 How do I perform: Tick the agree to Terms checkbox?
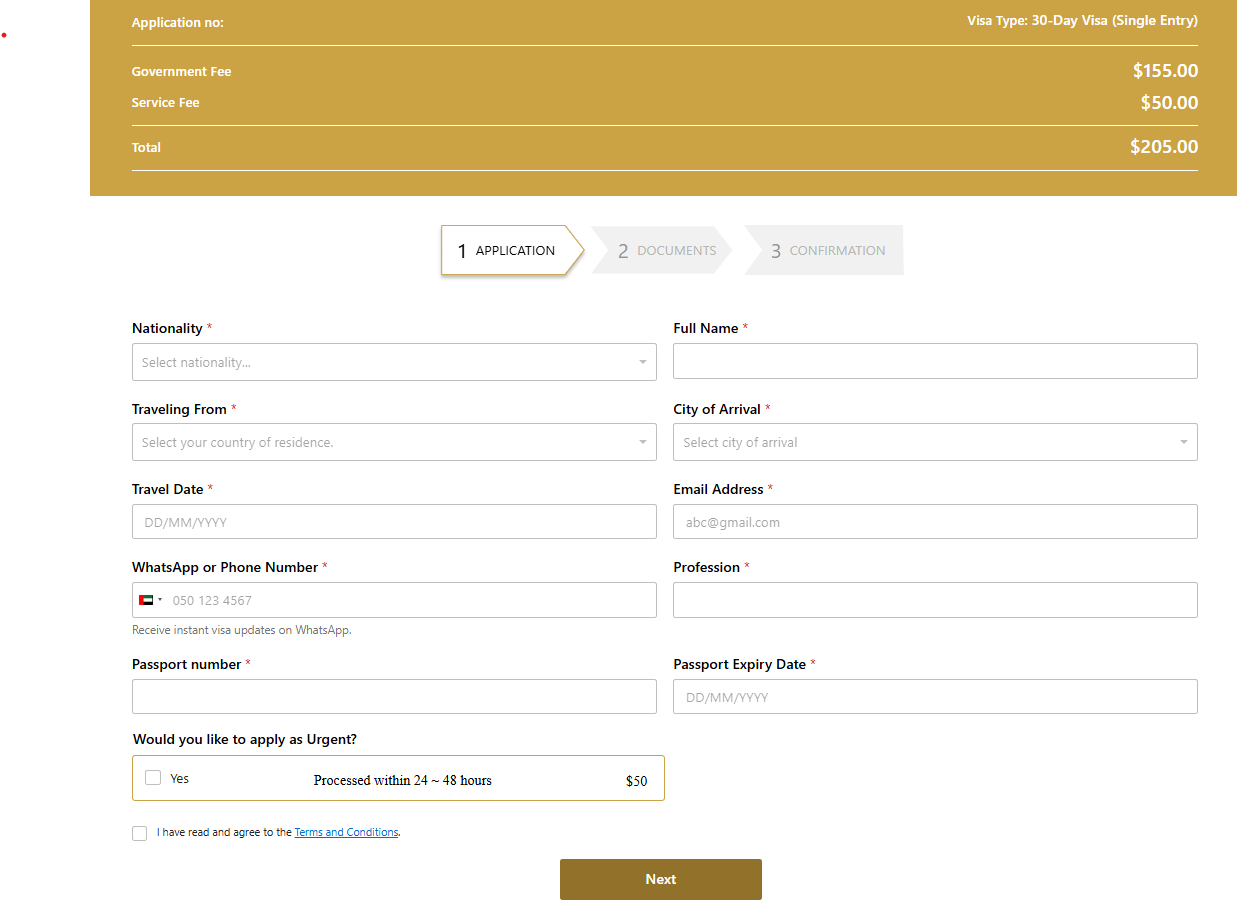click(x=140, y=833)
